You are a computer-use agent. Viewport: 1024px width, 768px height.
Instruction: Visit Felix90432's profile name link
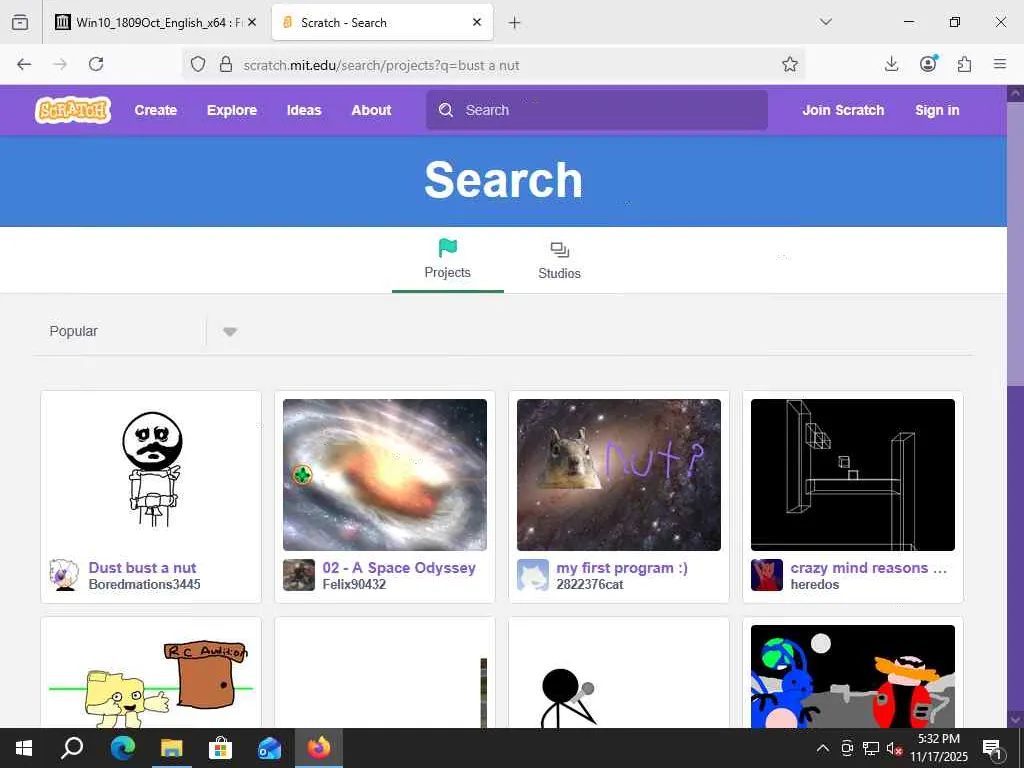354,584
